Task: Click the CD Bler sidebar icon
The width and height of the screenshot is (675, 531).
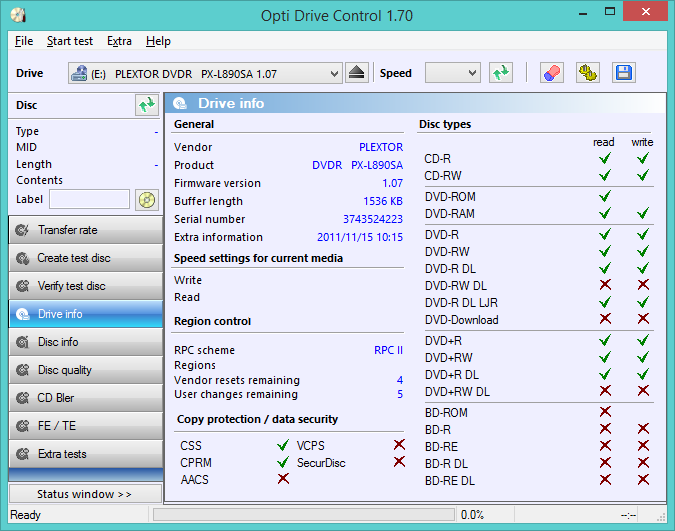Action: tap(22, 398)
